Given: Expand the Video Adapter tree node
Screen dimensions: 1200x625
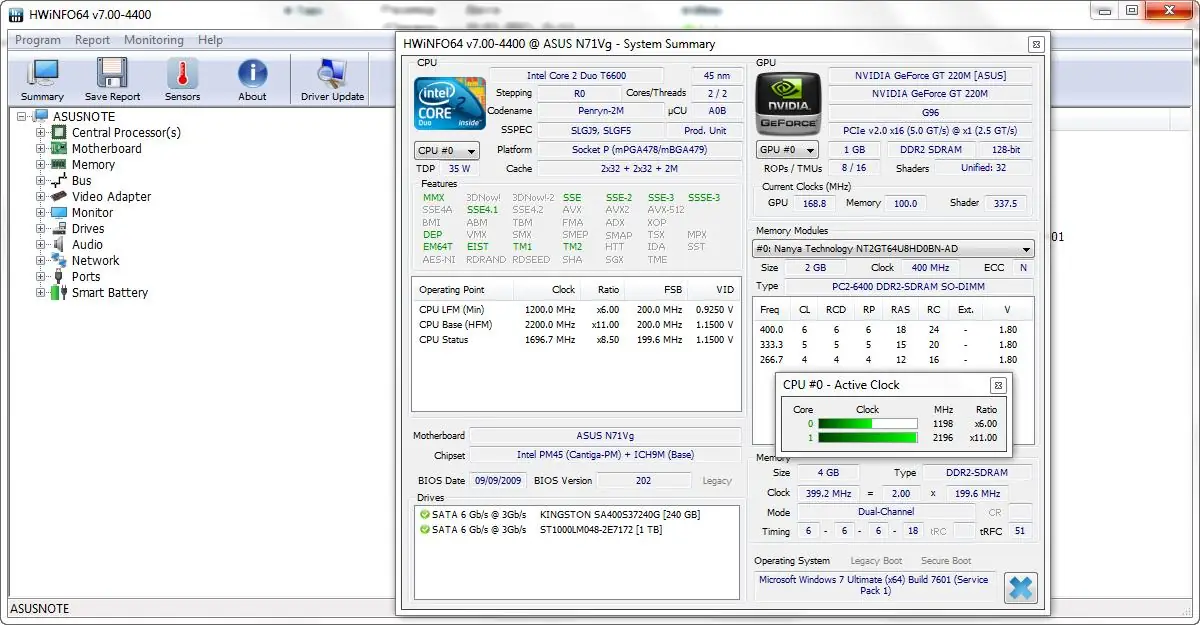Looking at the screenshot, I should click(x=41, y=196).
